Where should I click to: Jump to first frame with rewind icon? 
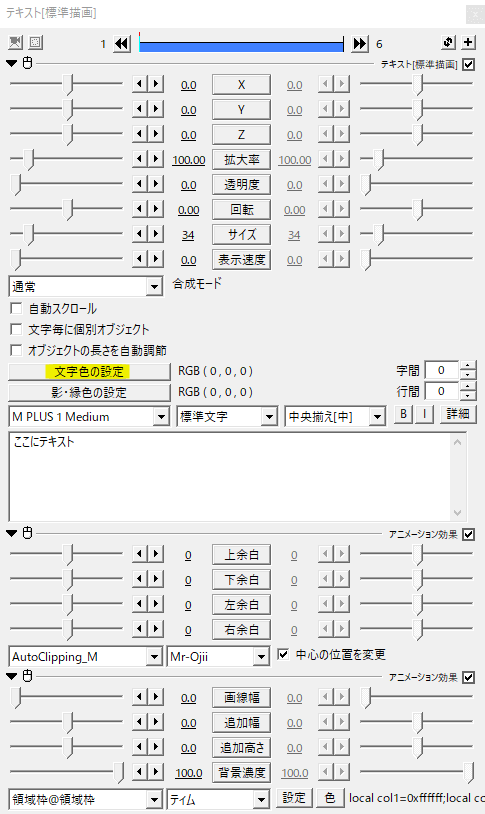click(122, 43)
